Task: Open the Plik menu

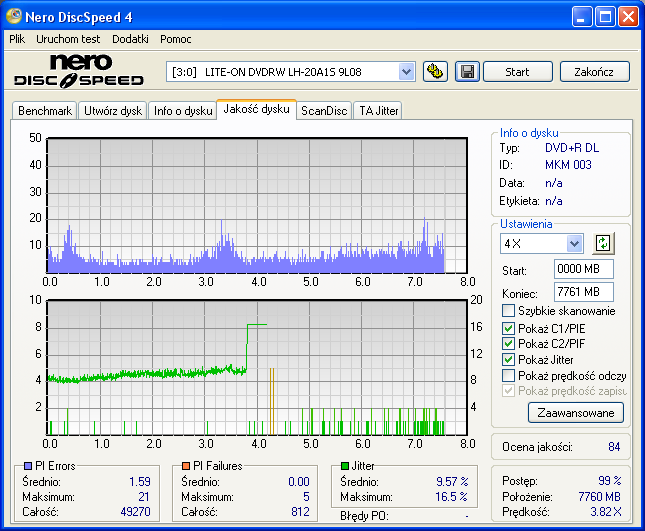Action: point(17,39)
